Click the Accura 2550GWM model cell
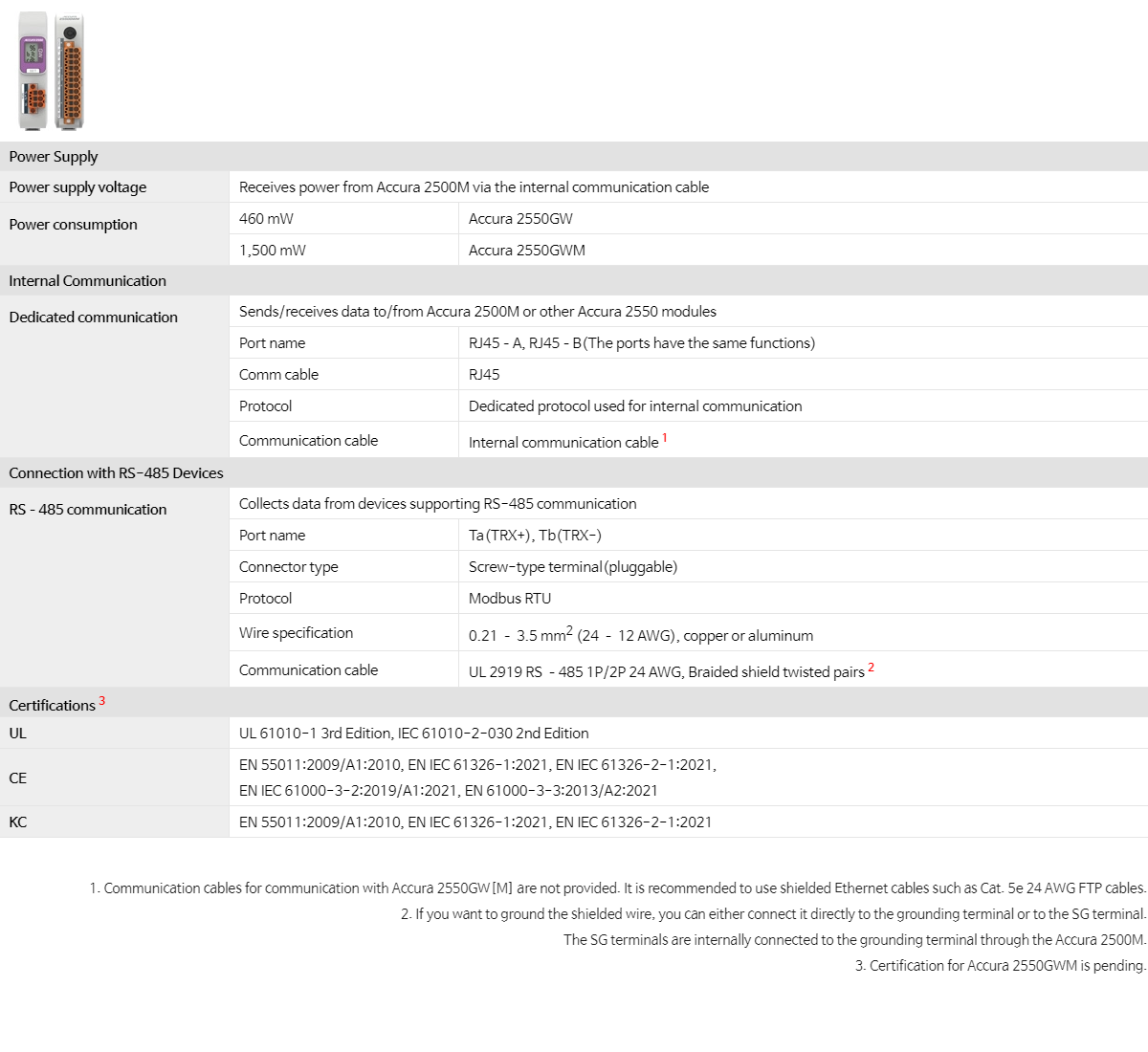This screenshot has width=1148, height=1052. click(526, 251)
